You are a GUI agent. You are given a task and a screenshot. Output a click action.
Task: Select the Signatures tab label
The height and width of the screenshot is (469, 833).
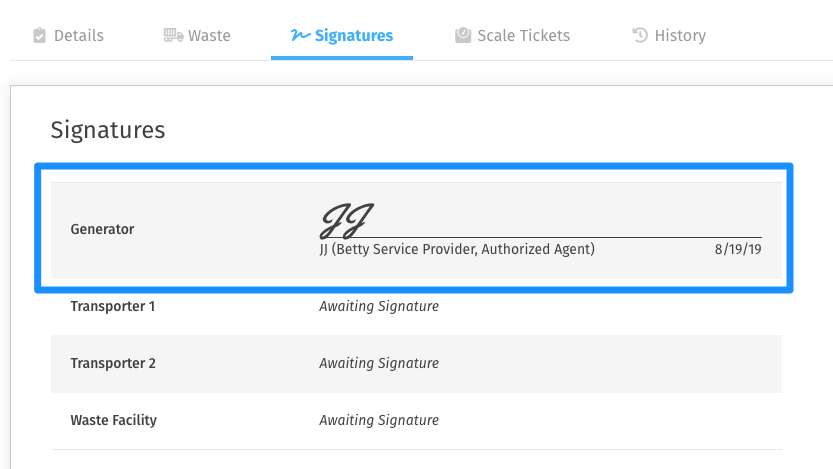[354, 36]
